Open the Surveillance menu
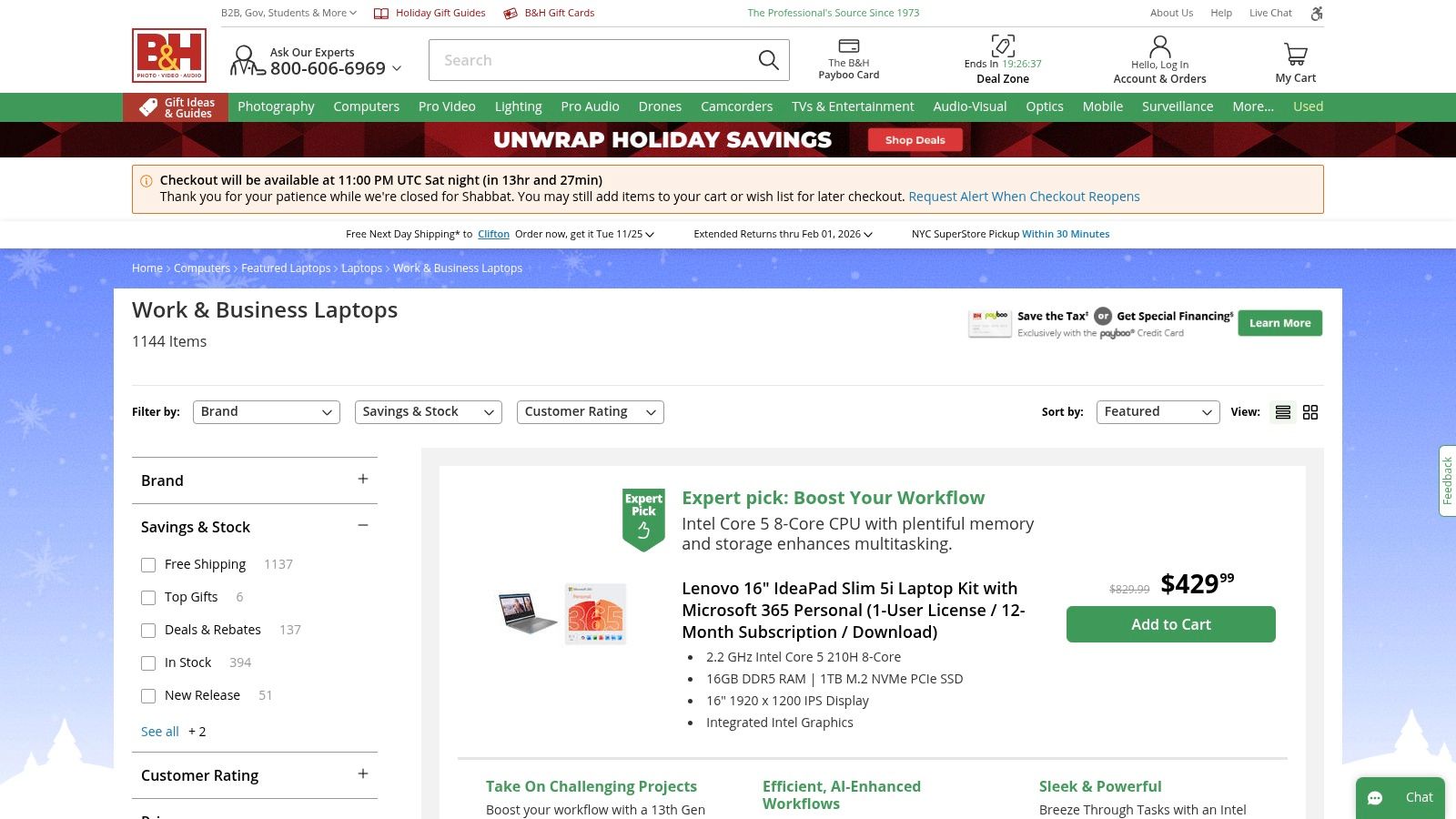The image size is (1456, 819). (1178, 106)
